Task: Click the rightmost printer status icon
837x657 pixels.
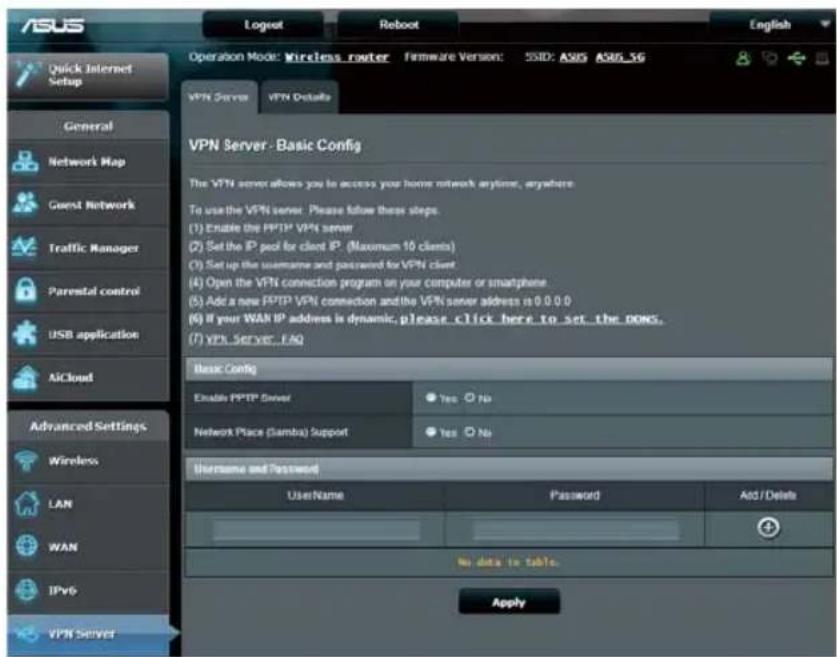Action: (x=822, y=58)
